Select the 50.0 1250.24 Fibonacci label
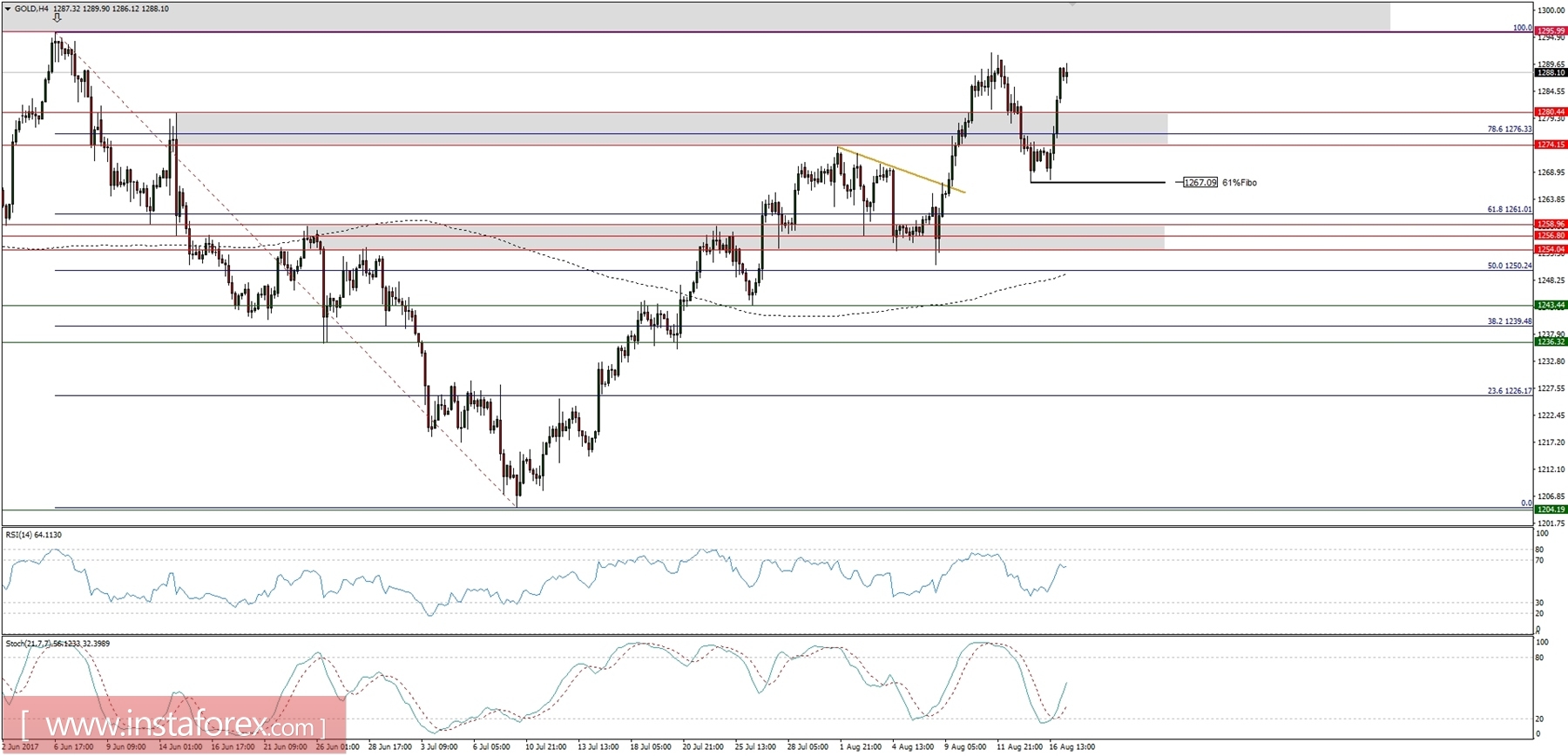 (x=1509, y=266)
